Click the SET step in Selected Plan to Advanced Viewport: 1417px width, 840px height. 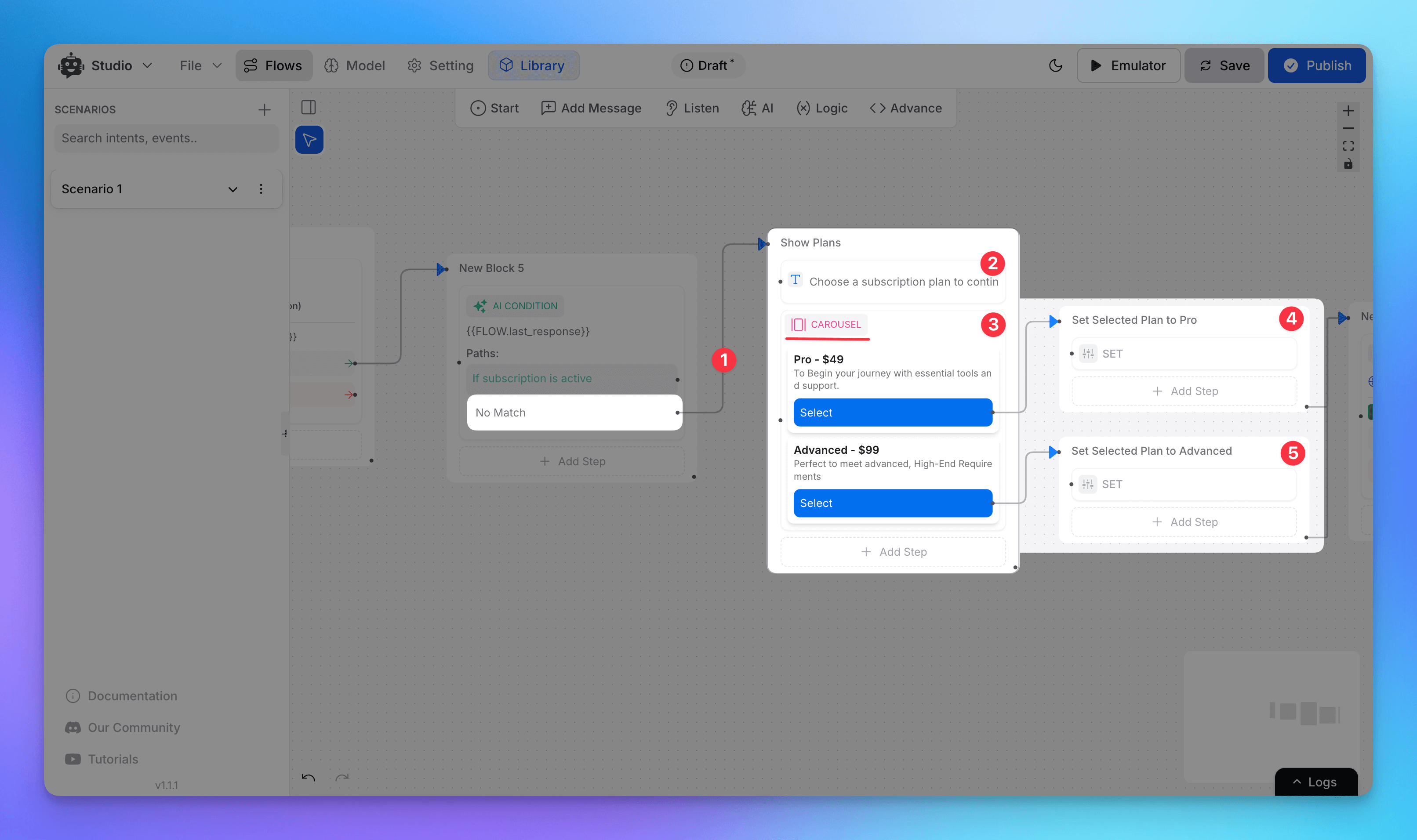tap(1184, 485)
